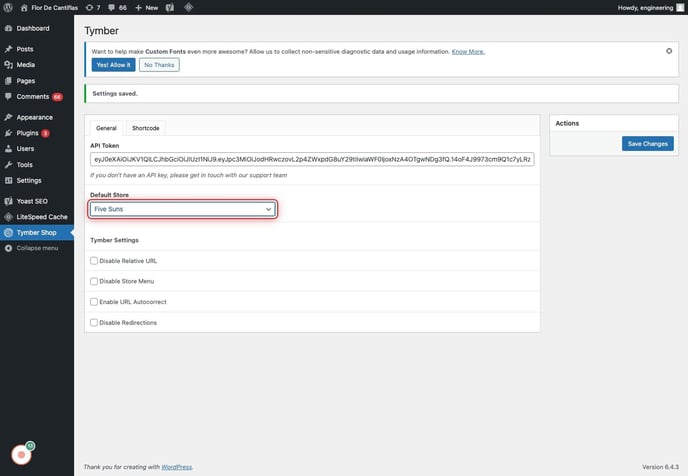The width and height of the screenshot is (688, 476).
Task: Open the Plugins sidebar menu
Action: [27, 132]
